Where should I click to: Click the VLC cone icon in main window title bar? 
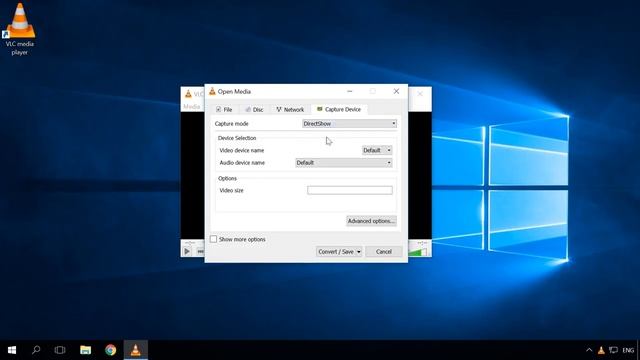(x=188, y=94)
